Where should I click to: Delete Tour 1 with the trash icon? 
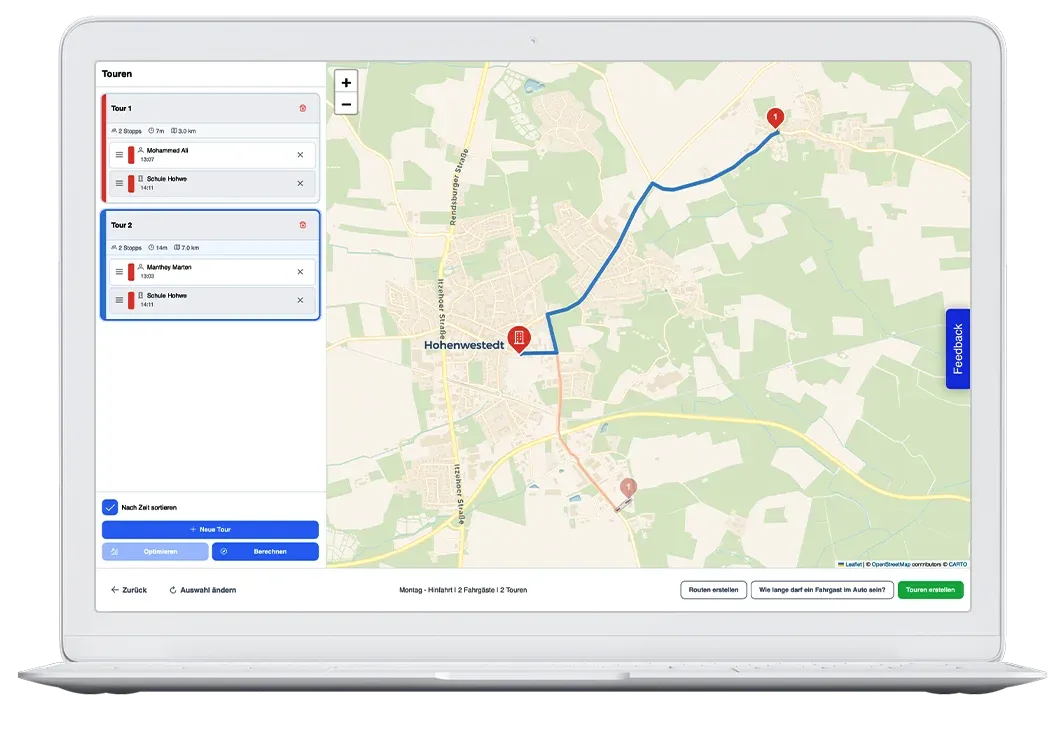(x=303, y=108)
